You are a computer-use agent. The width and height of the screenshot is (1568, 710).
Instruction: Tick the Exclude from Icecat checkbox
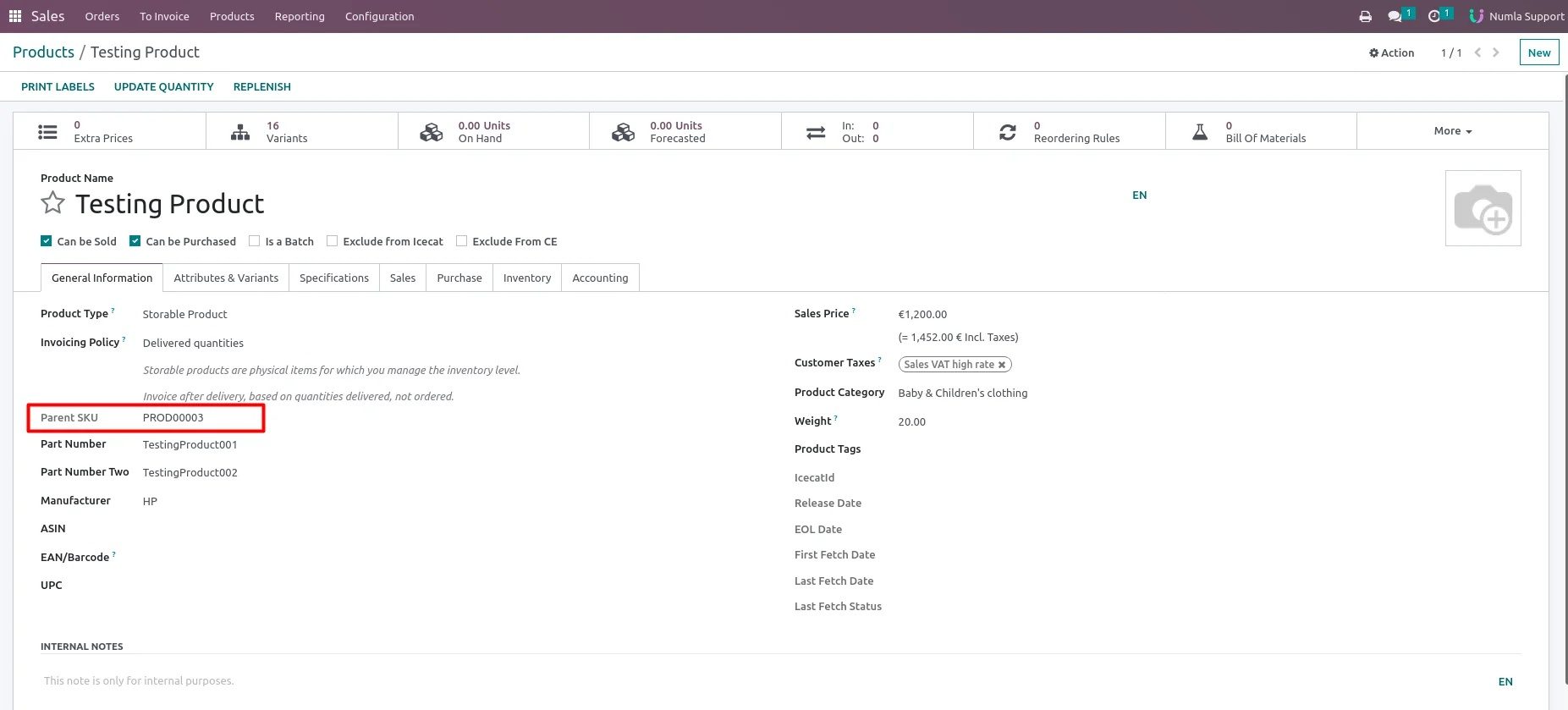[x=332, y=241]
